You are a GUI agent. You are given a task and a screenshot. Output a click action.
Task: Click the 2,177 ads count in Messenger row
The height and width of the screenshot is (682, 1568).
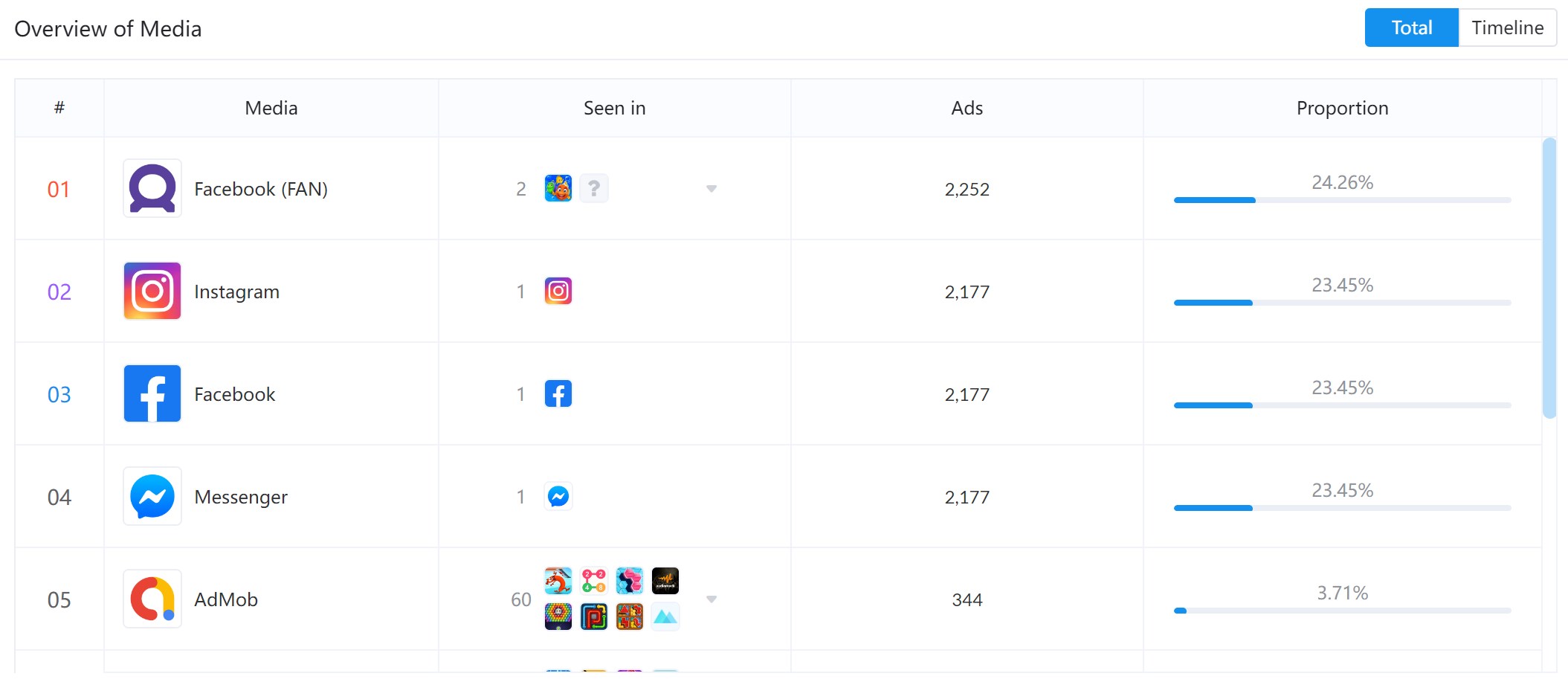pyautogui.click(x=967, y=497)
